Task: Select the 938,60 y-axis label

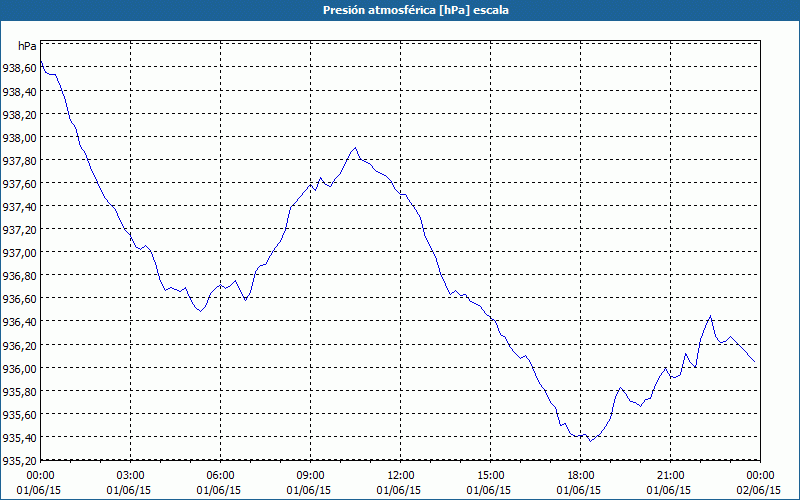Action: click(x=19, y=68)
